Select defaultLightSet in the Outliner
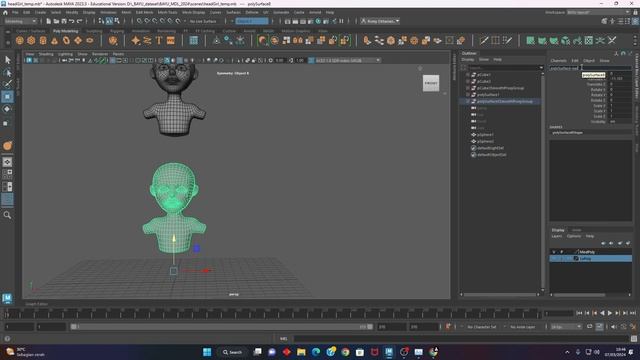Screen dimensions: 640x360 tap(490, 148)
